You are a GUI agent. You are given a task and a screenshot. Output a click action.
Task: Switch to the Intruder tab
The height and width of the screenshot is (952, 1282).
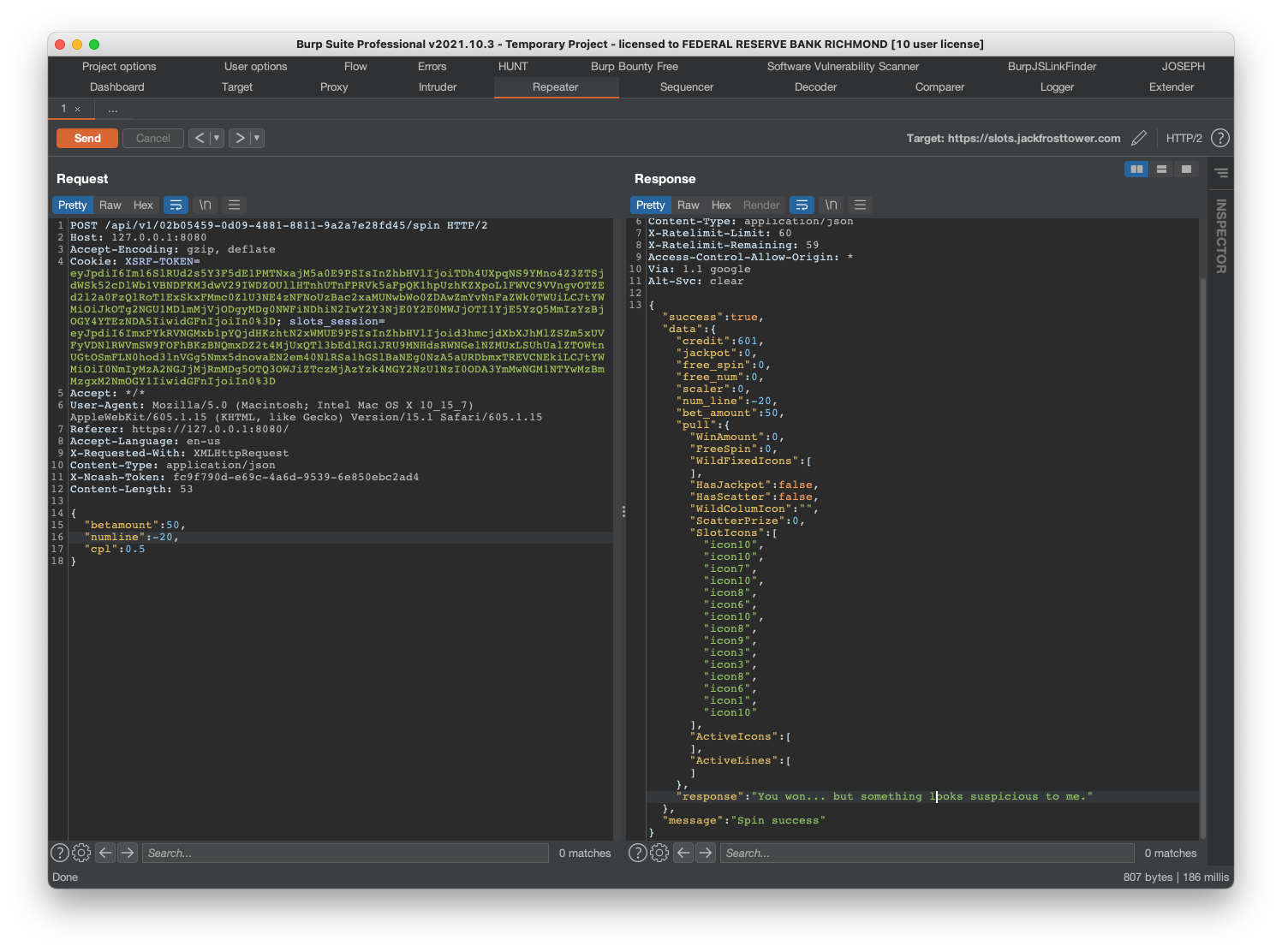coord(438,86)
